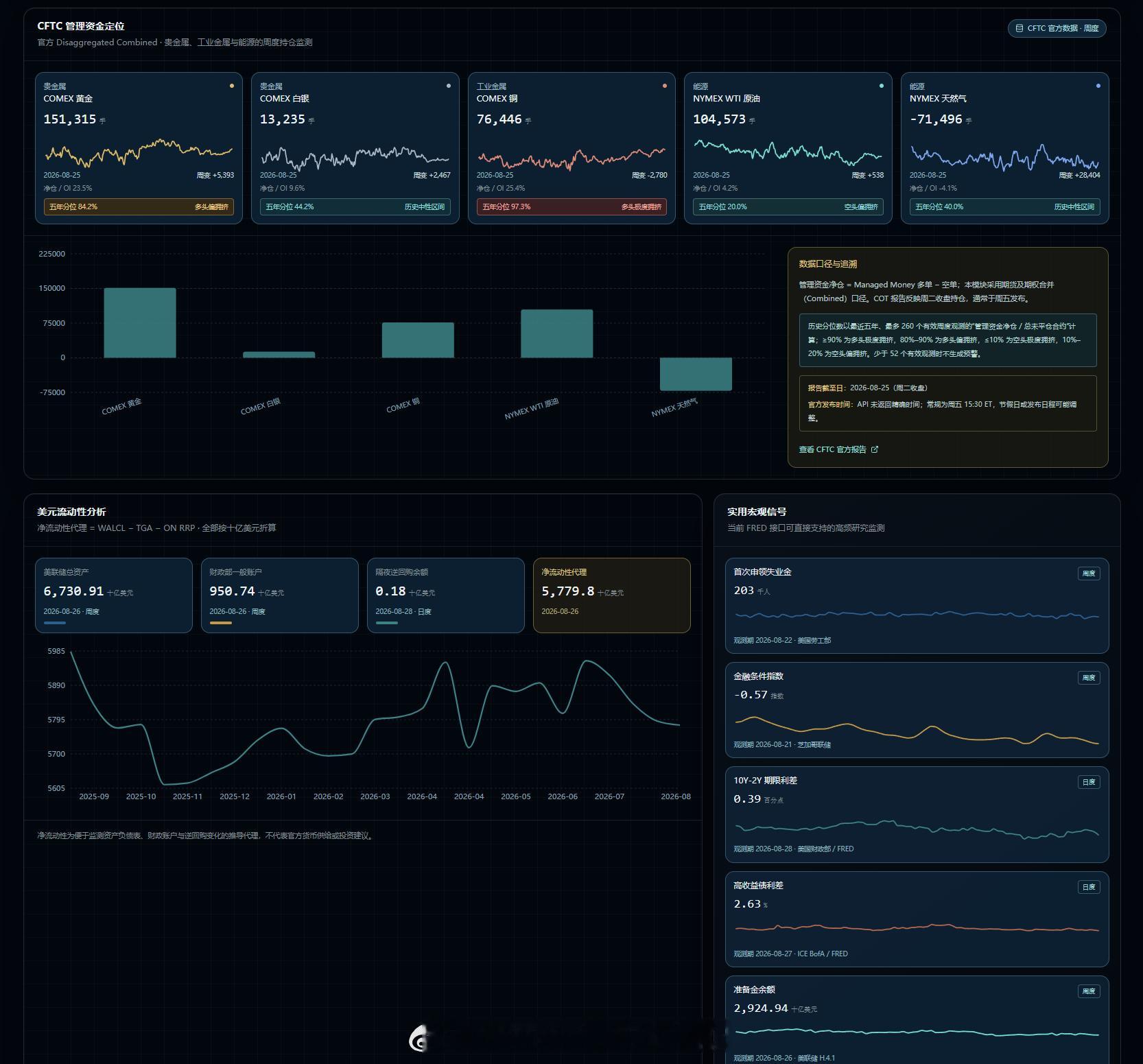Click the 203 千人 jobless claims value

point(752,591)
